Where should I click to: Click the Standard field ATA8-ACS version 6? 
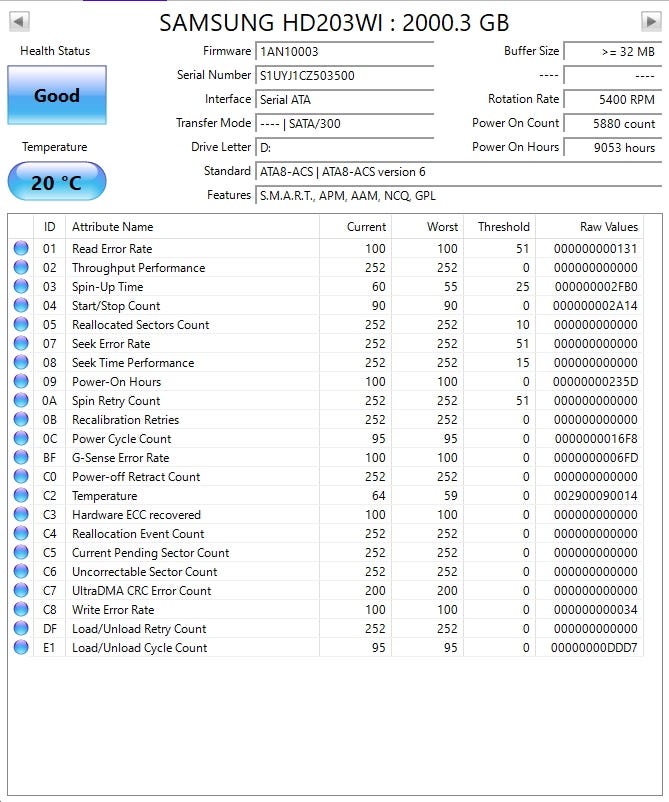coord(458,171)
